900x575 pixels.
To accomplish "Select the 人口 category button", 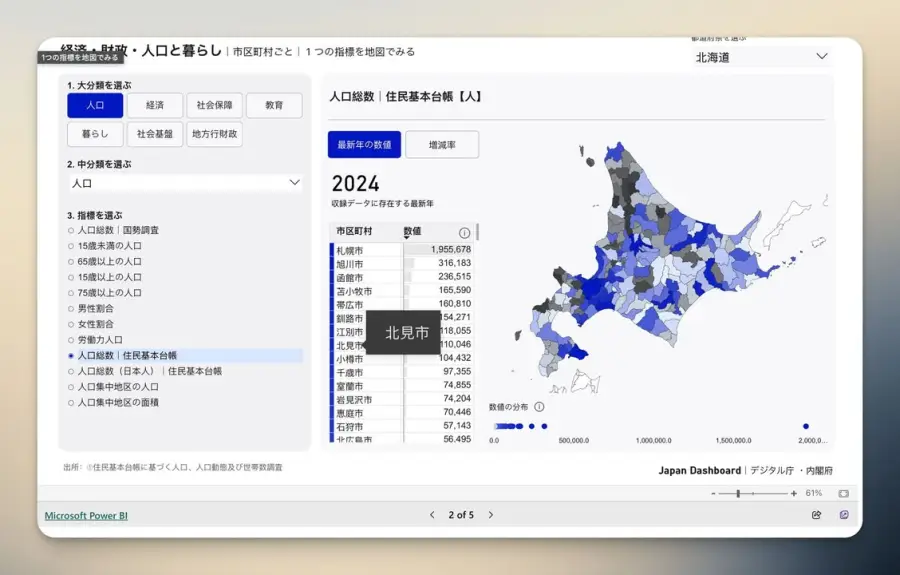I will coord(95,106).
